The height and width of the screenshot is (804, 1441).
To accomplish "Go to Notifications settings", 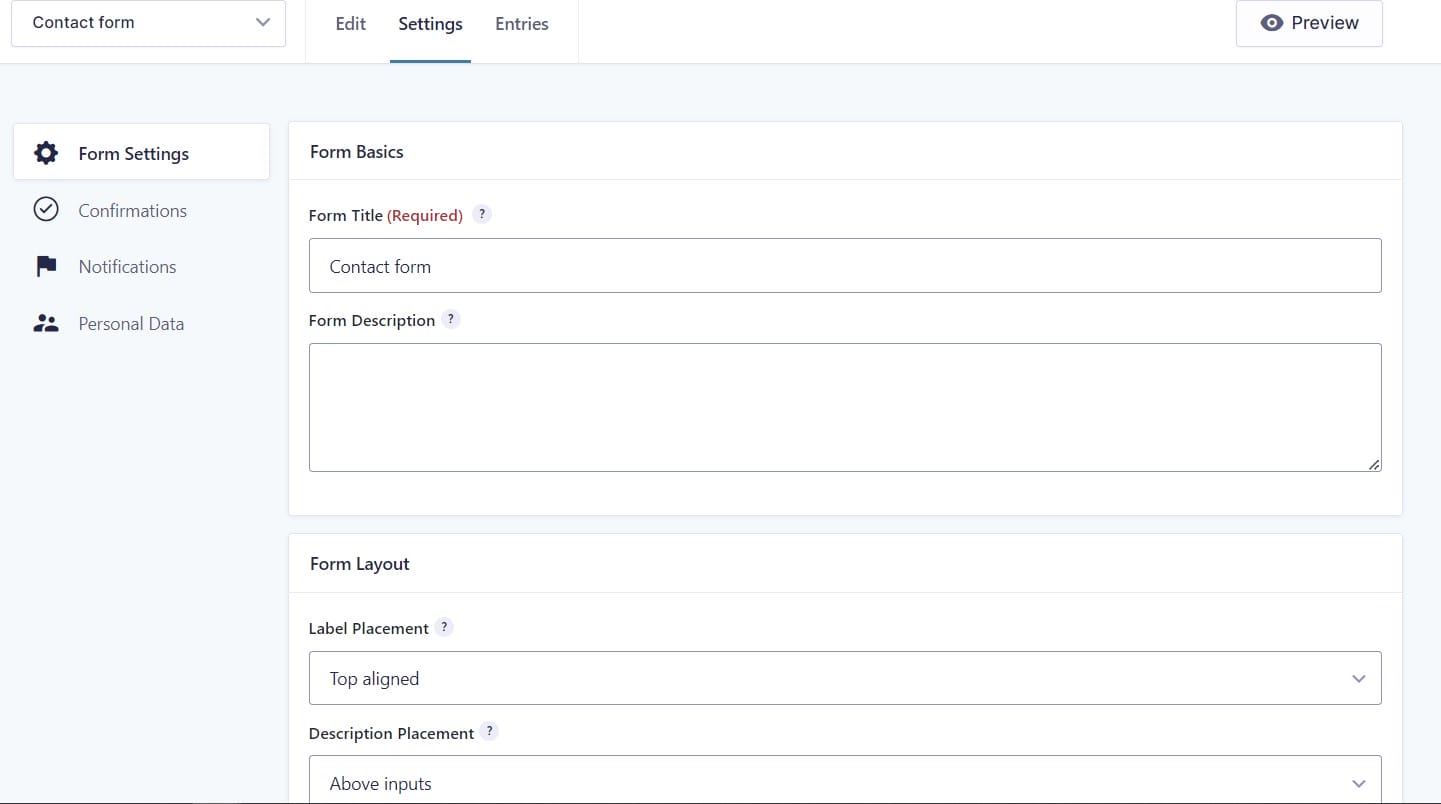I will tap(127, 267).
